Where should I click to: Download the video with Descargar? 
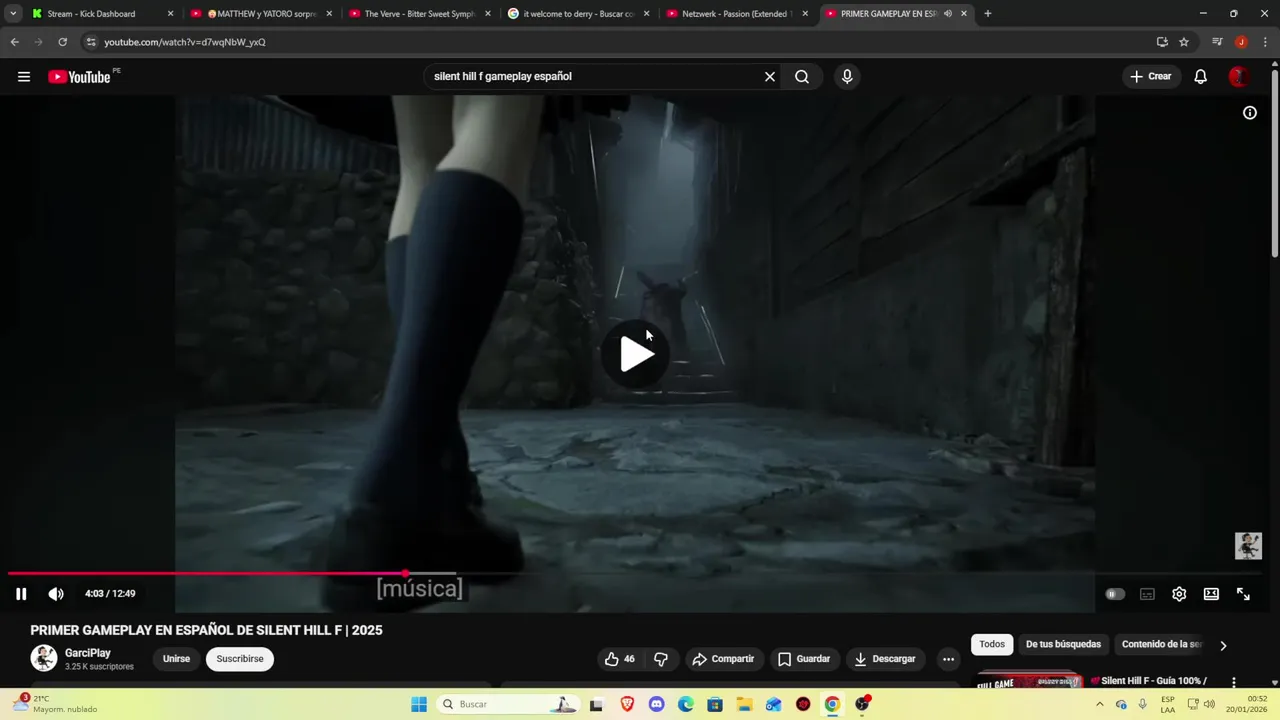pyautogui.click(x=885, y=659)
